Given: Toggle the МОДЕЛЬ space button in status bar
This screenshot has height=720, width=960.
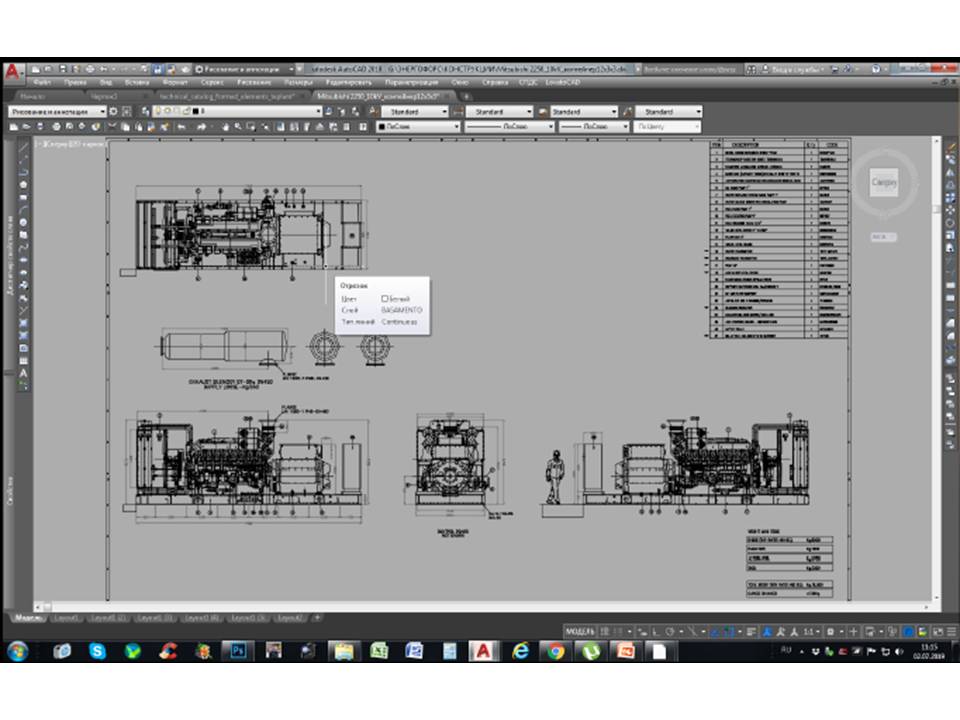Looking at the screenshot, I should tap(580, 632).
